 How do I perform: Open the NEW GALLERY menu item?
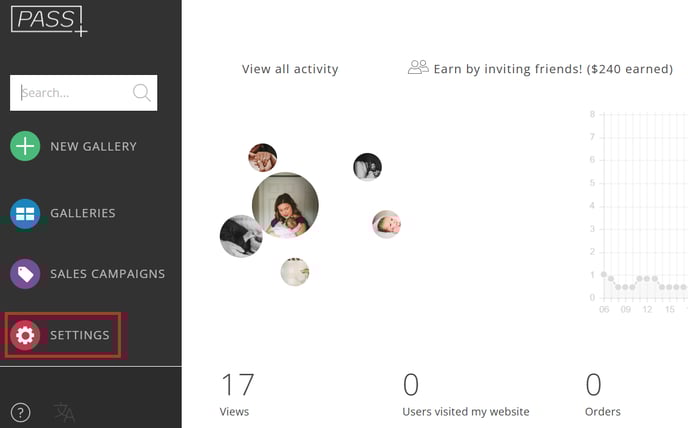coord(93,147)
